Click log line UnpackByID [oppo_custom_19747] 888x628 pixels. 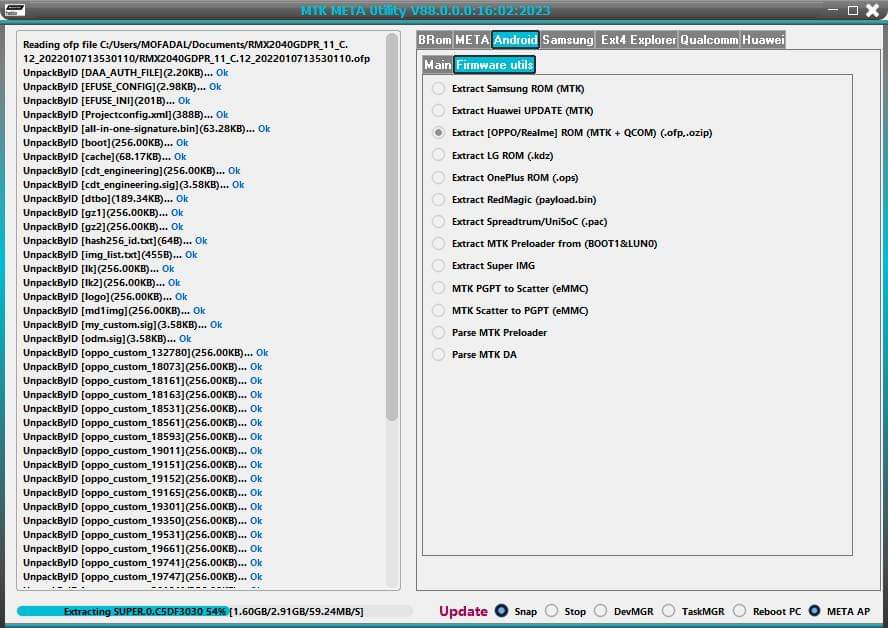pyautogui.click(x=143, y=577)
